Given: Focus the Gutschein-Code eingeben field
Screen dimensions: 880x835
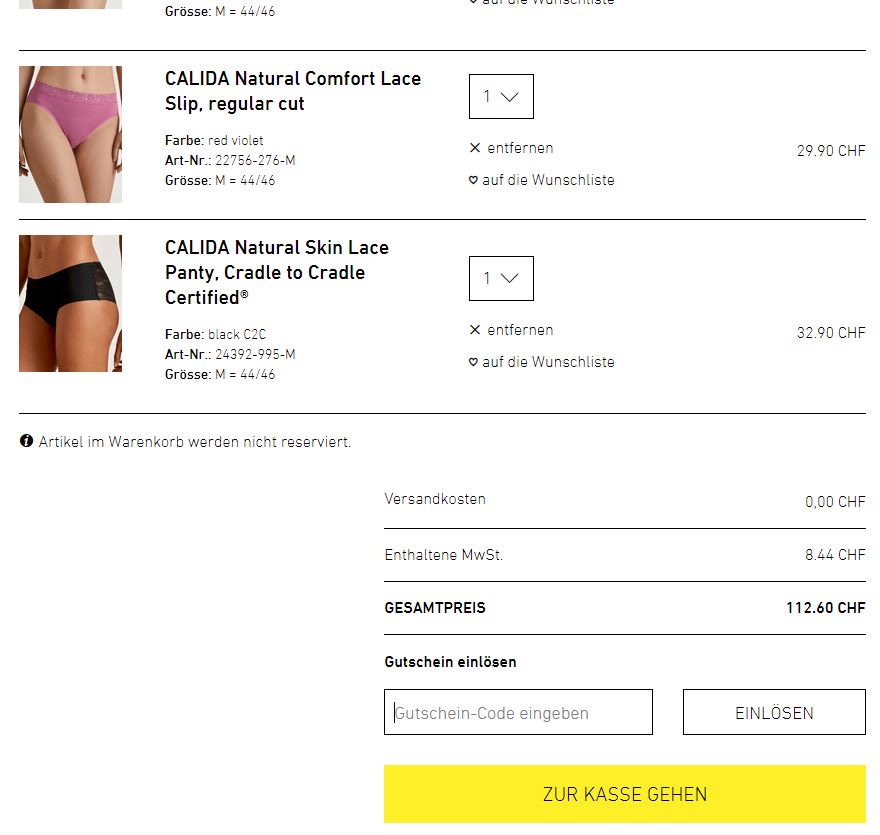Looking at the screenshot, I should tap(518, 712).
